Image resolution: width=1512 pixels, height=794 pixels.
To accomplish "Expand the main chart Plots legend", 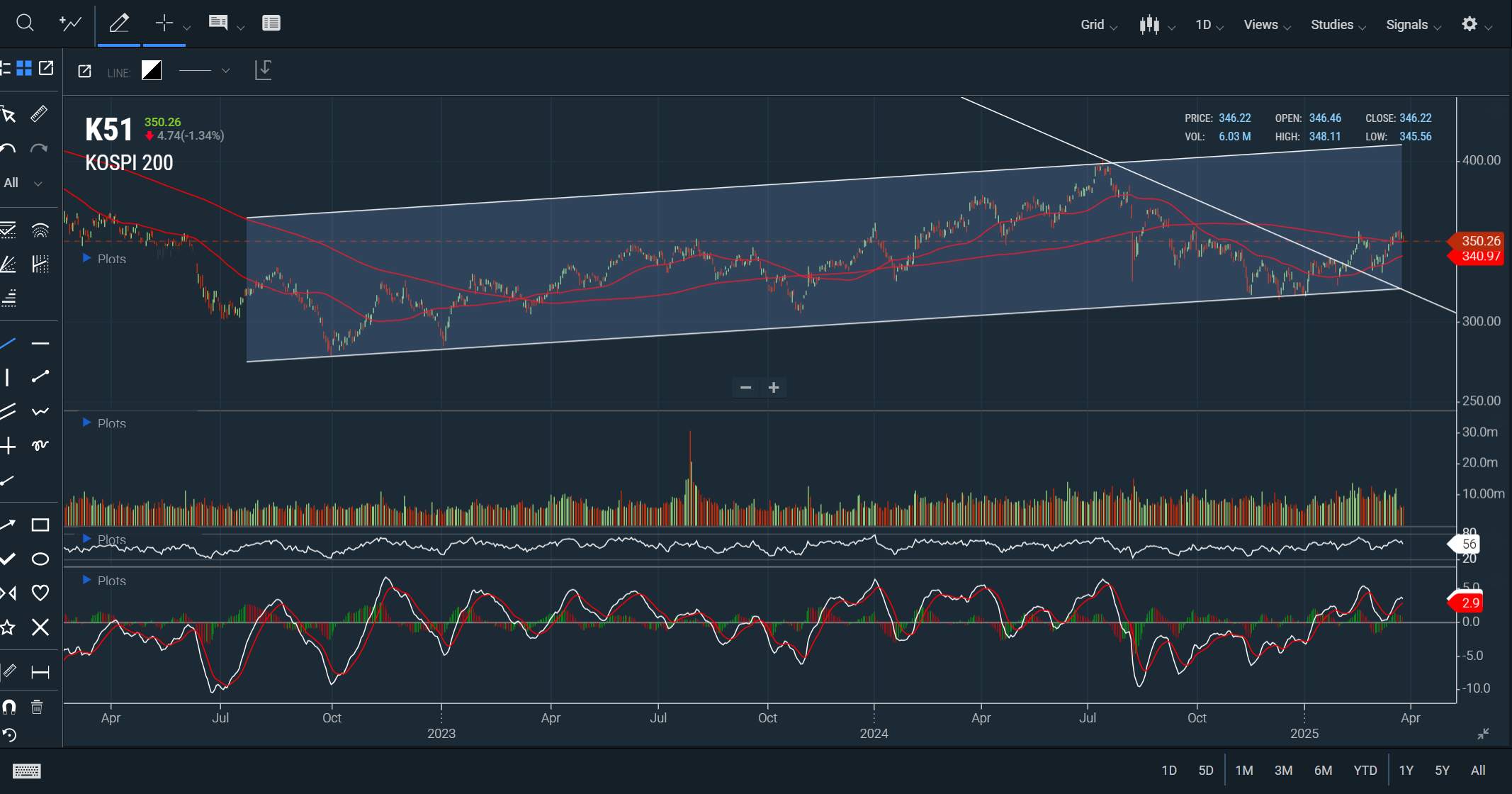I will (104, 259).
